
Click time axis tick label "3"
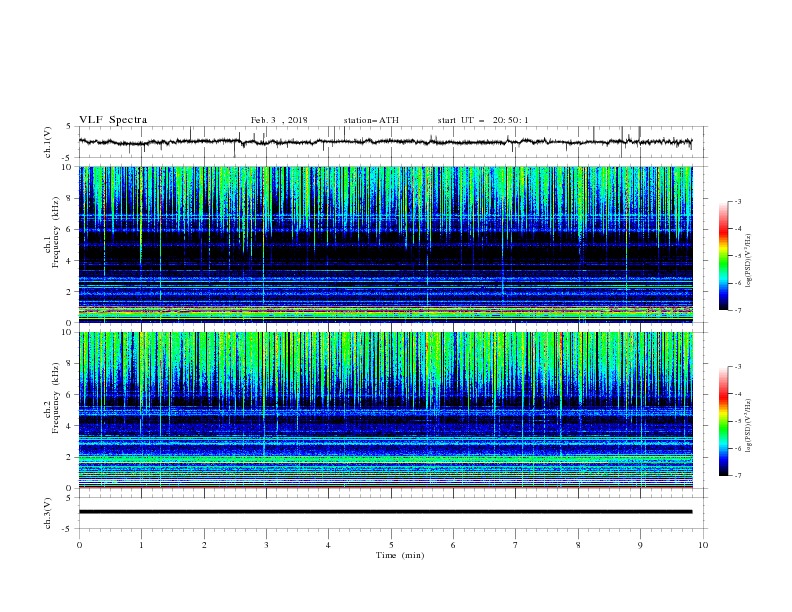pyautogui.click(x=266, y=545)
